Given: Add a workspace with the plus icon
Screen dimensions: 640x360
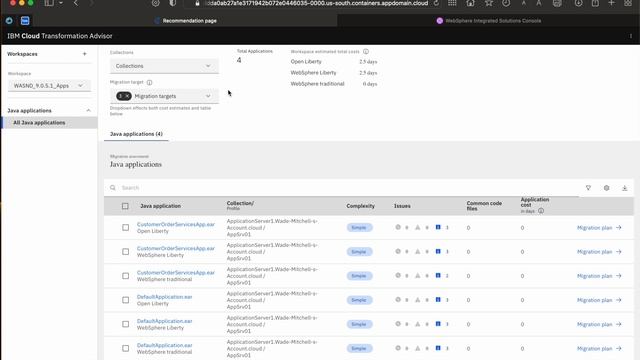Looking at the screenshot, I should [x=84, y=54].
